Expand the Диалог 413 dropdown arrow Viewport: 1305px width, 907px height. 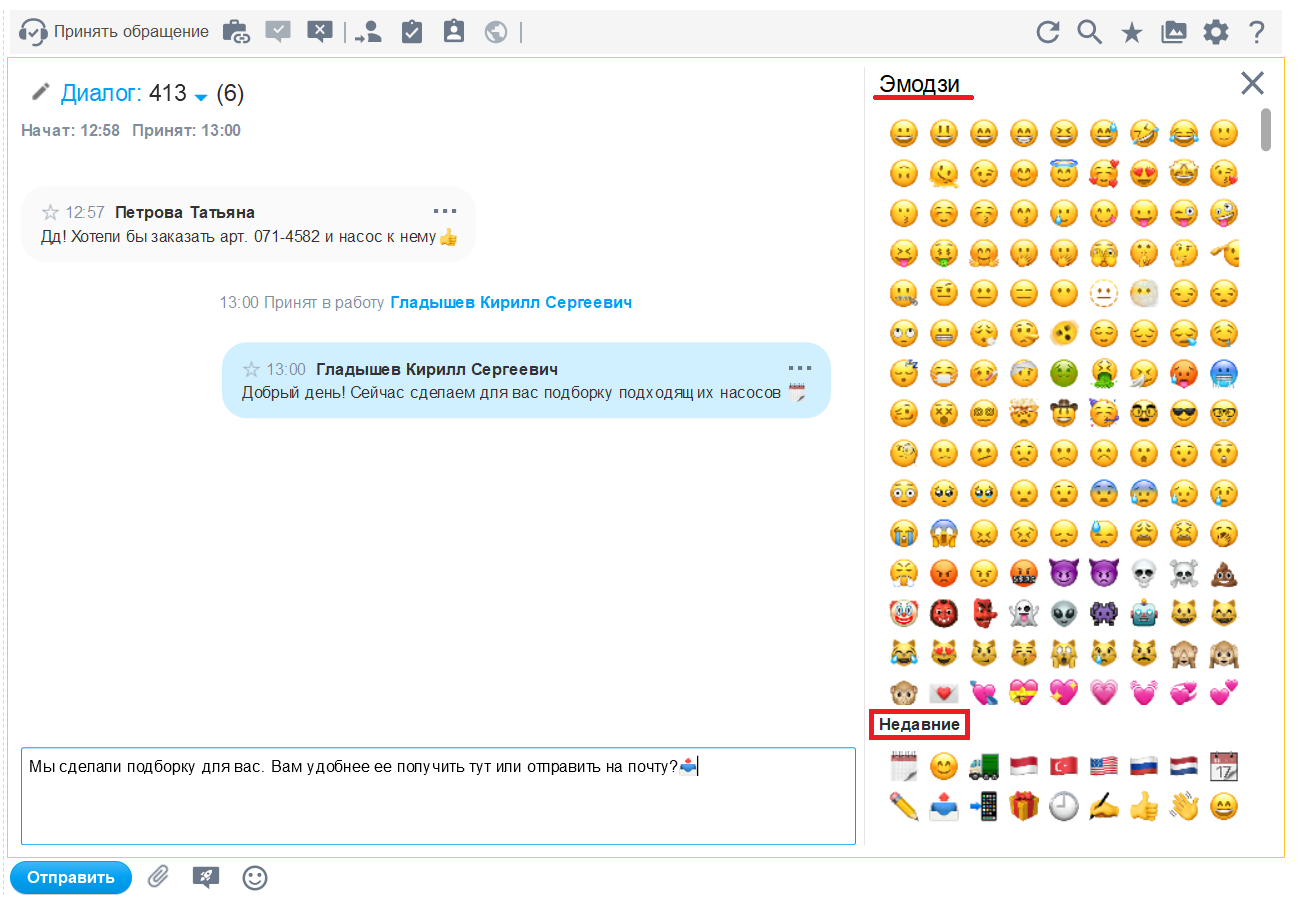201,97
